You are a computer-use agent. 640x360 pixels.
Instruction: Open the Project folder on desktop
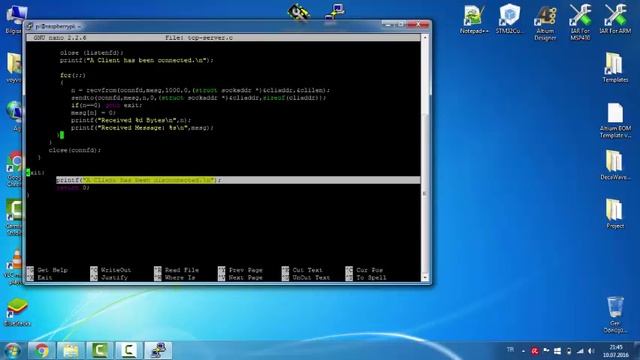pyautogui.click(x=615, y=213)
